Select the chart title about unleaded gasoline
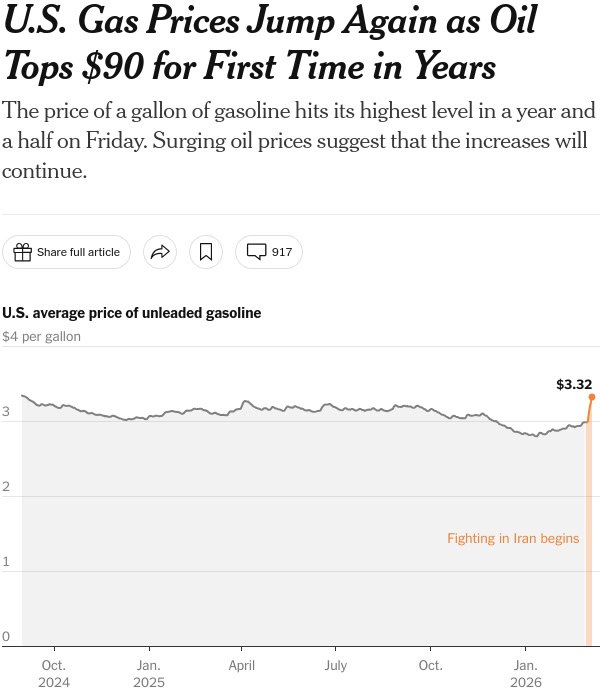Viewport: 600px width, 690px height. click(132, 313)
